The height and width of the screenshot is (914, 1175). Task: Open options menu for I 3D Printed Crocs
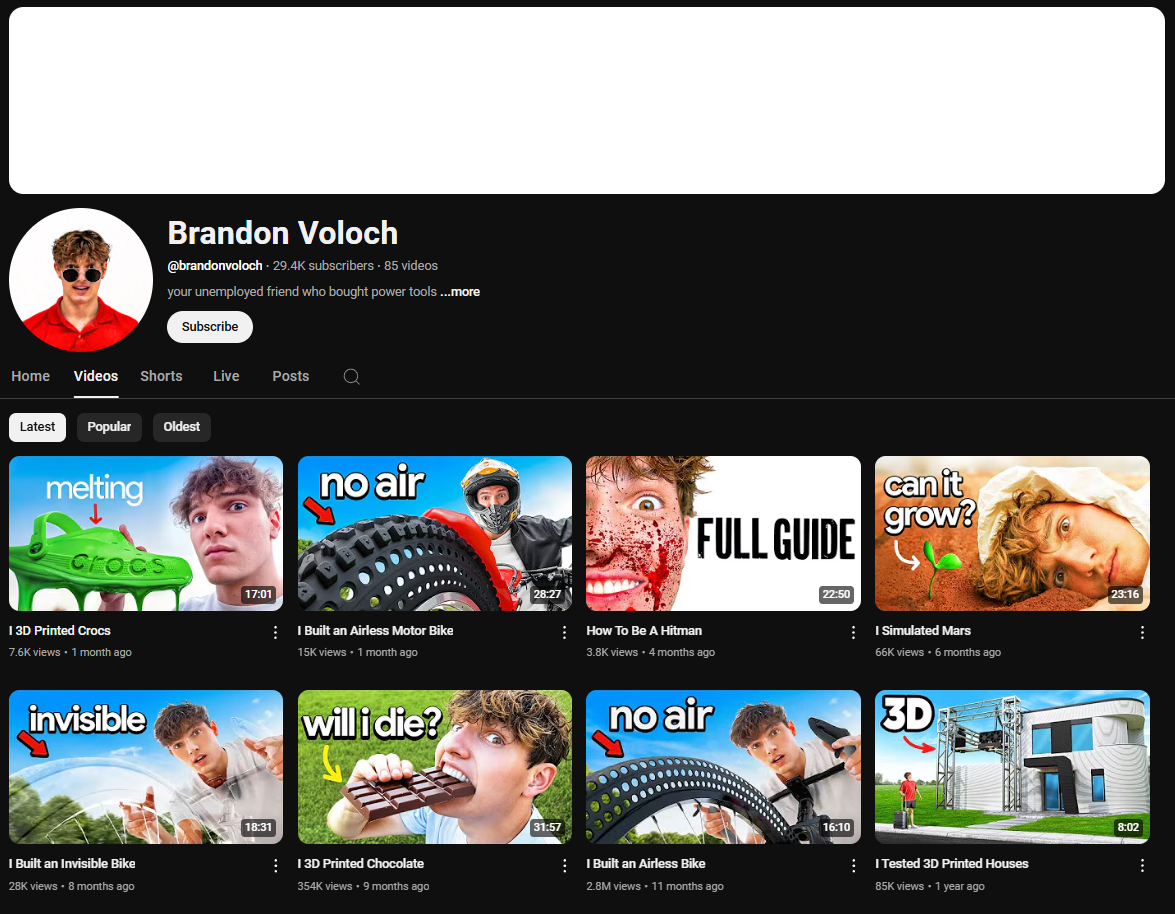click(x=275, y=632)
